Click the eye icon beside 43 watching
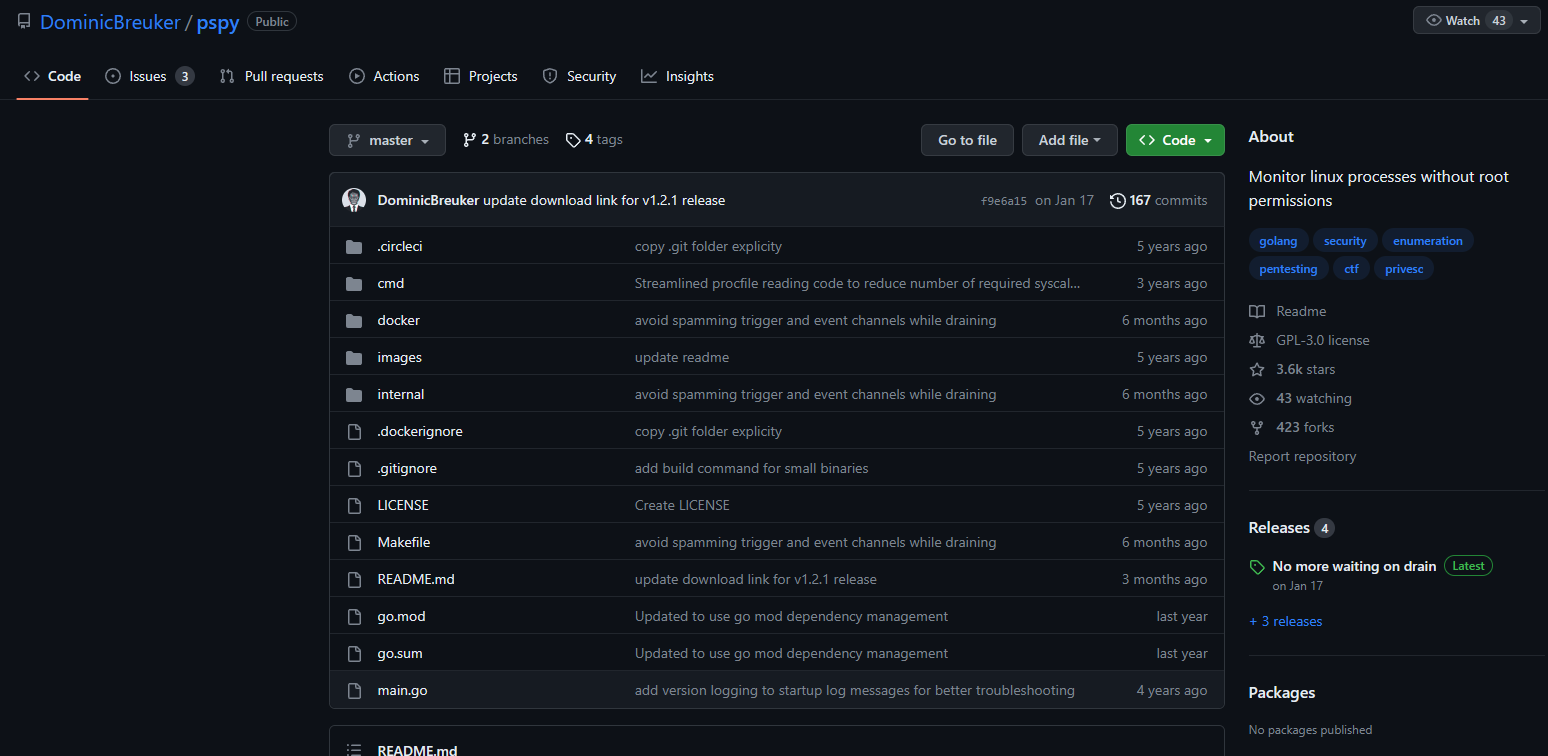The height and width of the screenshot is (756, 1548). pyautogui.click(x=1257, y=398)
